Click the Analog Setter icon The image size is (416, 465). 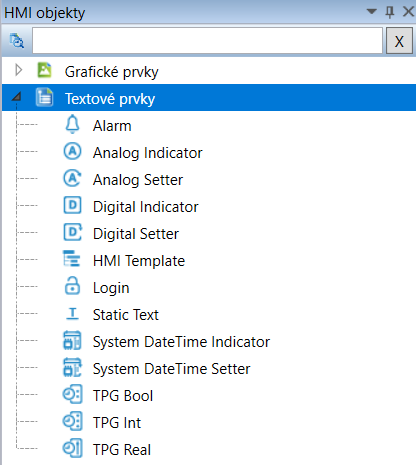[72, 178]
